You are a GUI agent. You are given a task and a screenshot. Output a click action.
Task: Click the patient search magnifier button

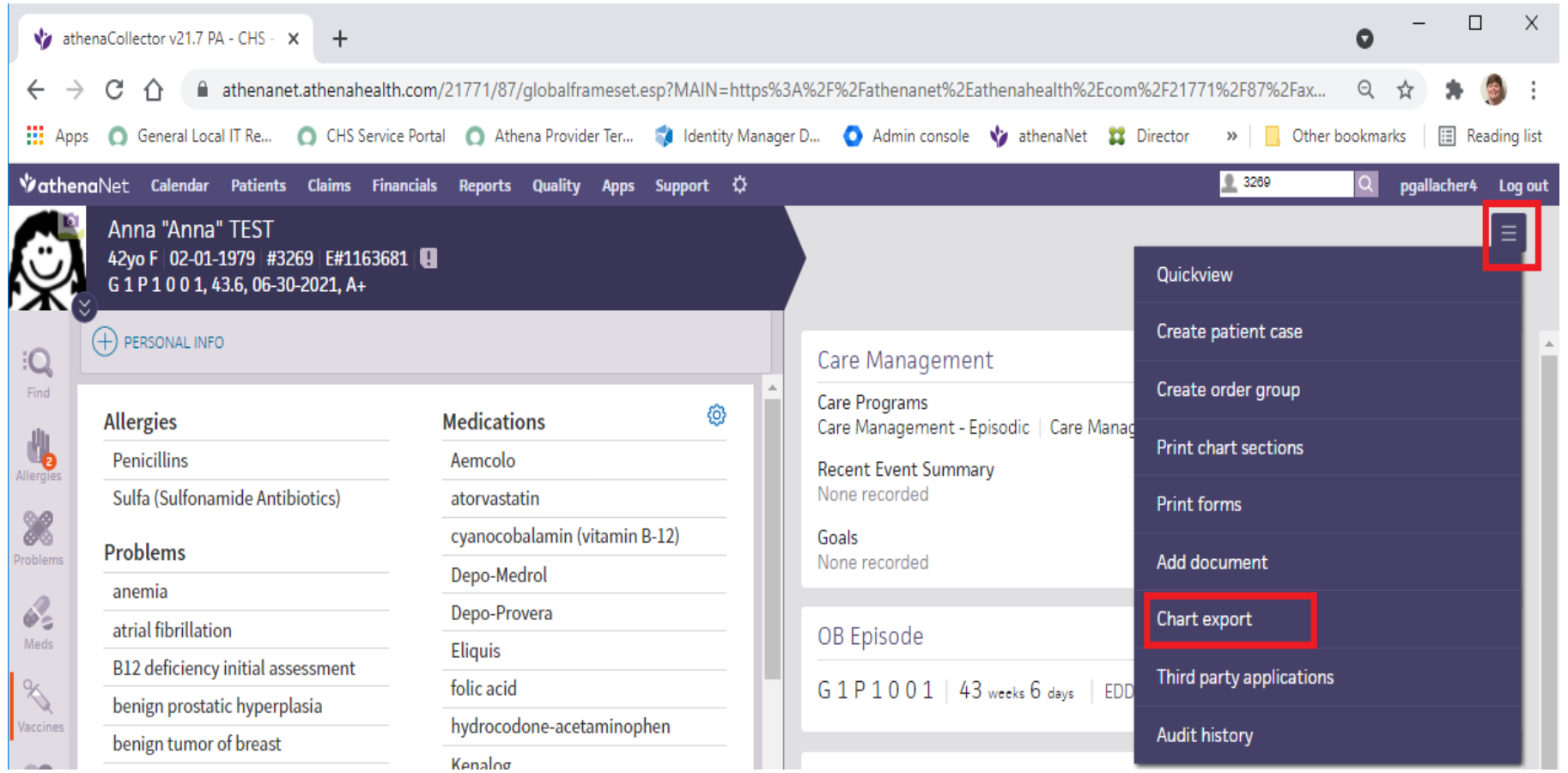(x=1366, y=183)
